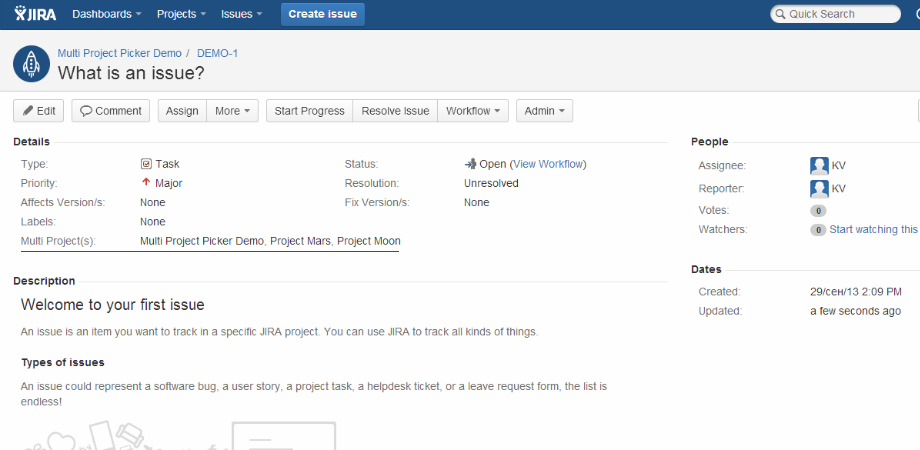The width and height of the screenshot is (920, 450).
Task: Click the Comment button
Action: pyautogui.click(x=111, y=111)
